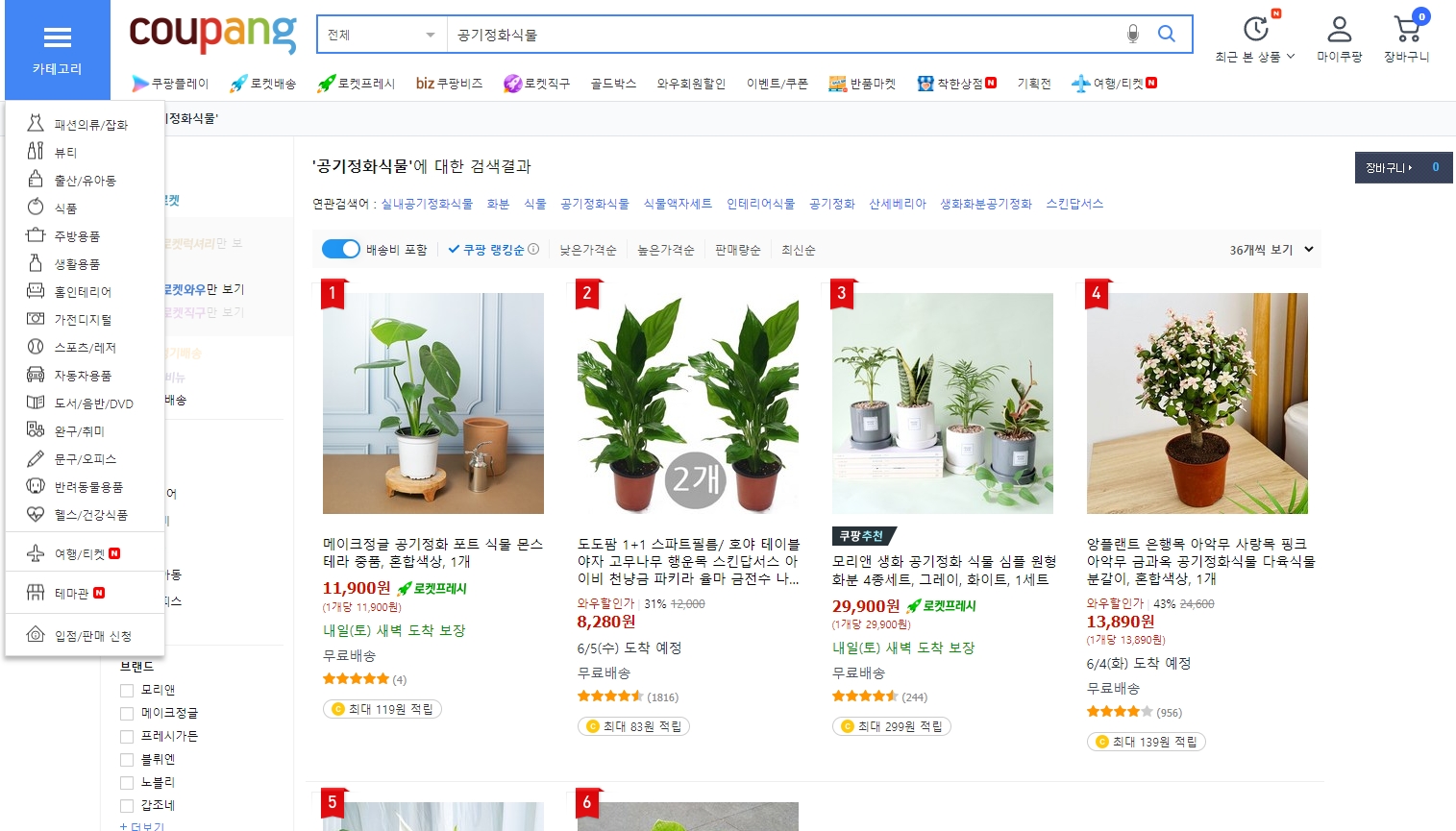Open recently viewed products clock icon
The image size is (1456, 831).
click(x=1255, y=29)
